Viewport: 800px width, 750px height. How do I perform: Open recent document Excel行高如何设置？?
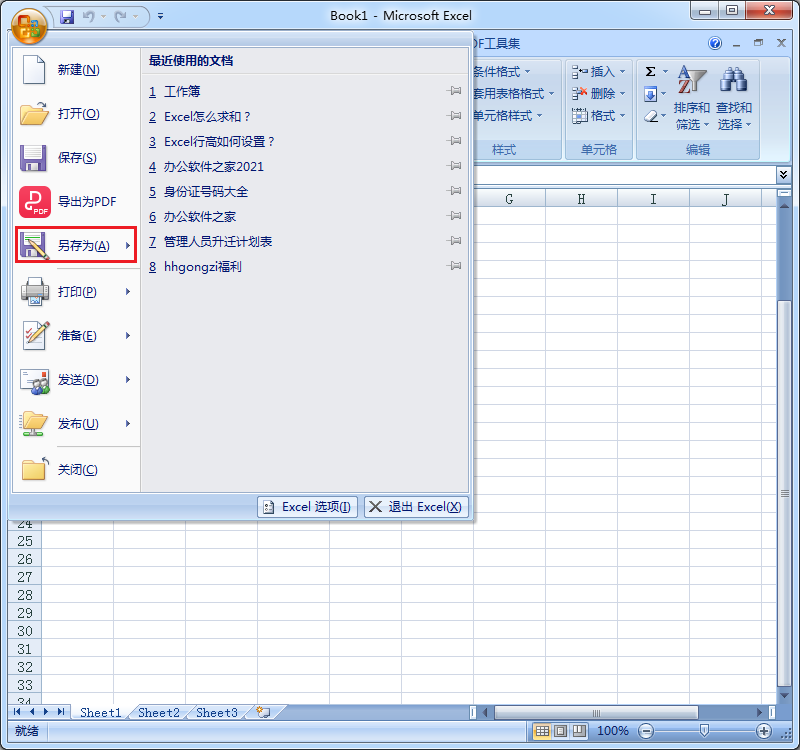point(305,141)
